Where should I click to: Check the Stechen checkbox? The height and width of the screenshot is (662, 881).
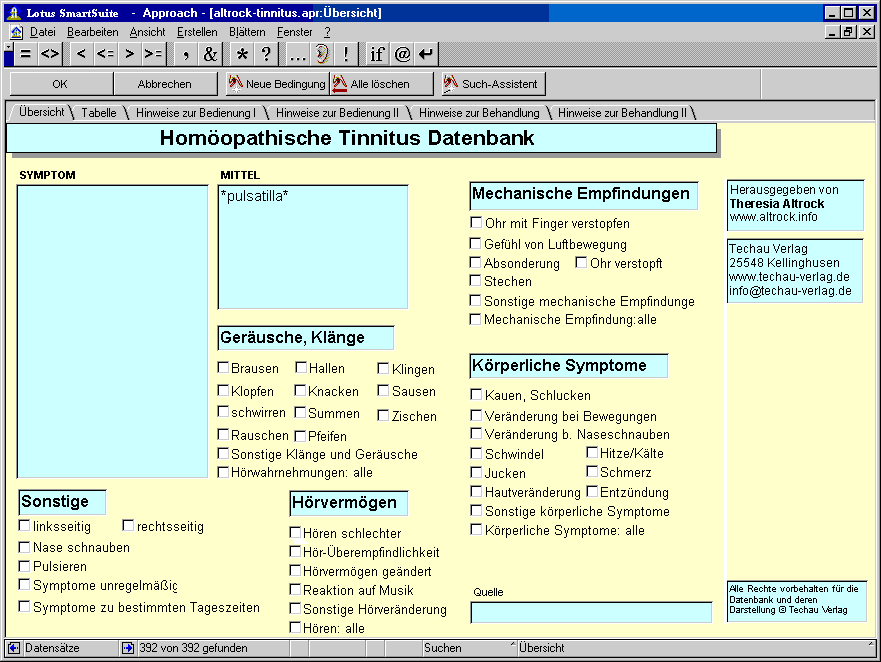(475, 280)
